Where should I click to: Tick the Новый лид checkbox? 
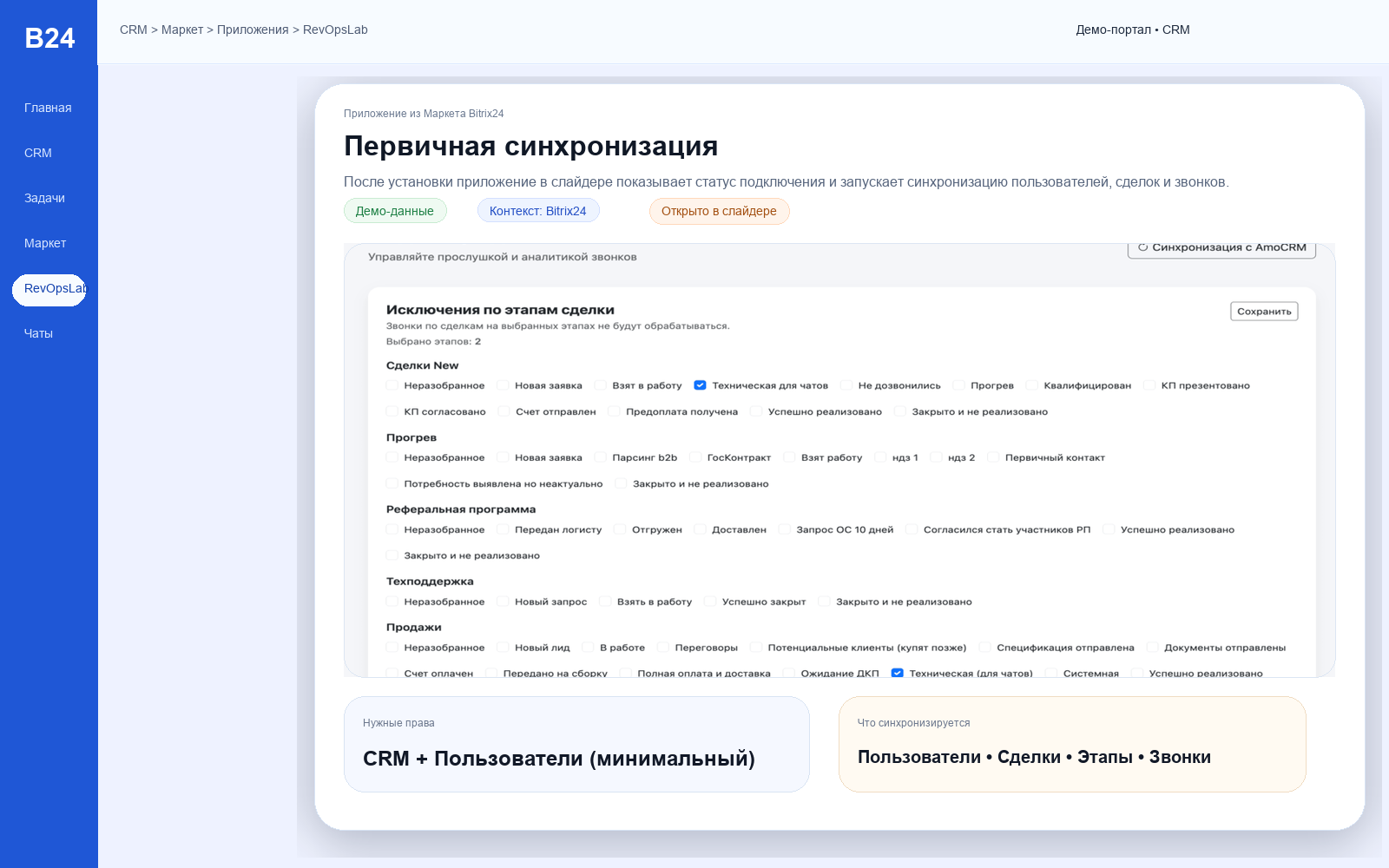[503, 648]
